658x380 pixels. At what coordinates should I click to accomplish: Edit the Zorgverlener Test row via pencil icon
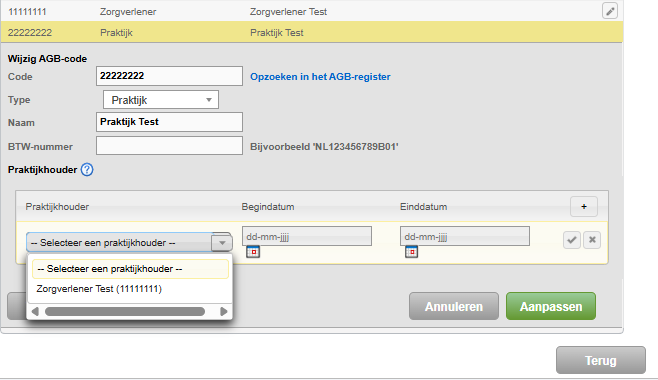(610, 11)
